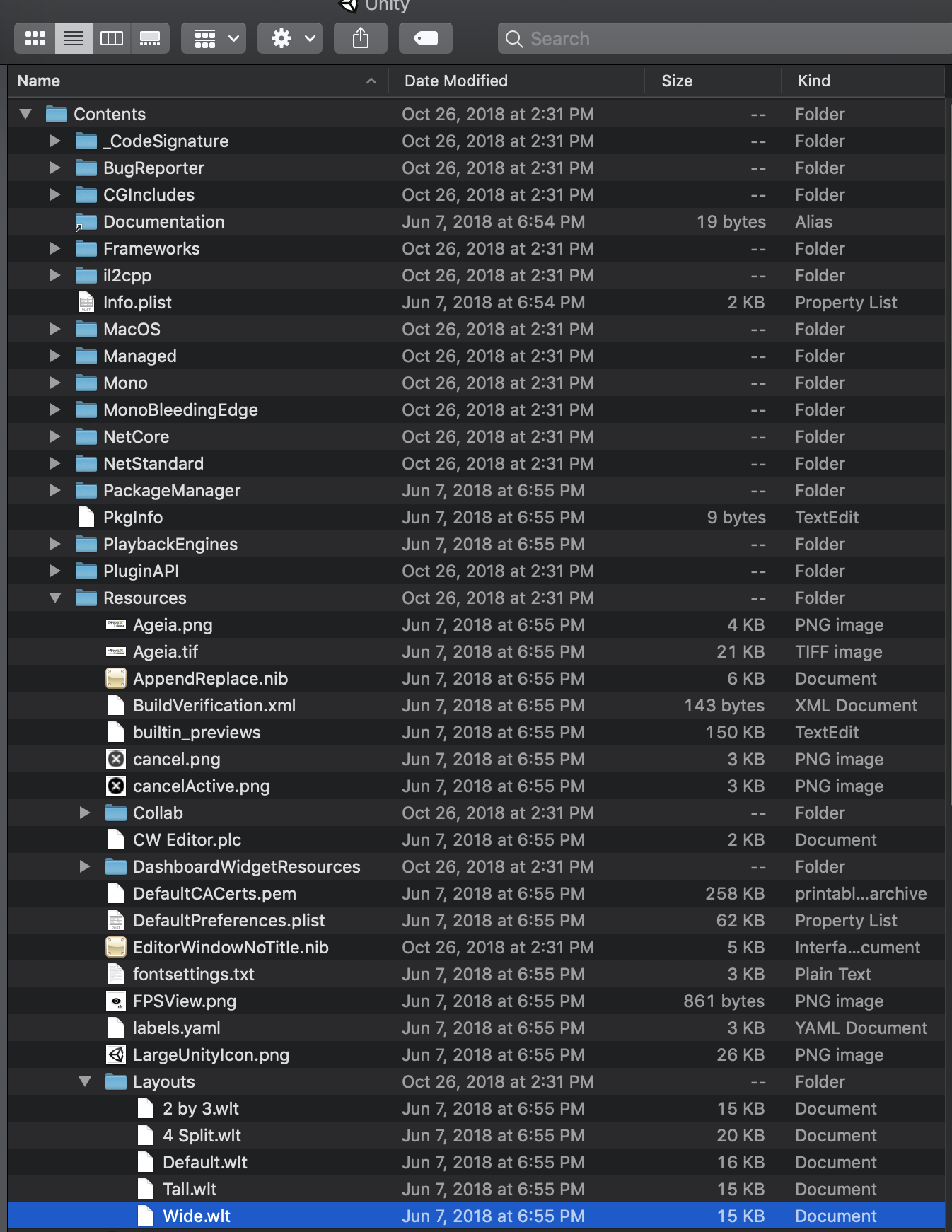Viewport: 952px width, 1232px height.
Task: Click the Share button icon
Action: tap(361, 38)
